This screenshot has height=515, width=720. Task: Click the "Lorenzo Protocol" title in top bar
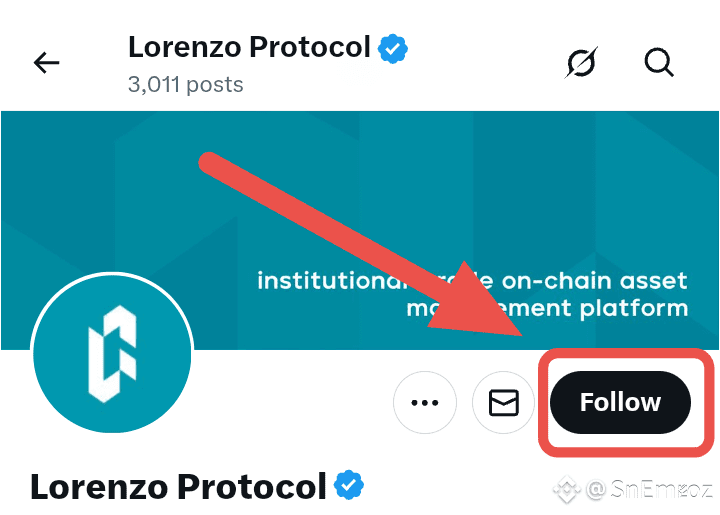coord(248,47)
